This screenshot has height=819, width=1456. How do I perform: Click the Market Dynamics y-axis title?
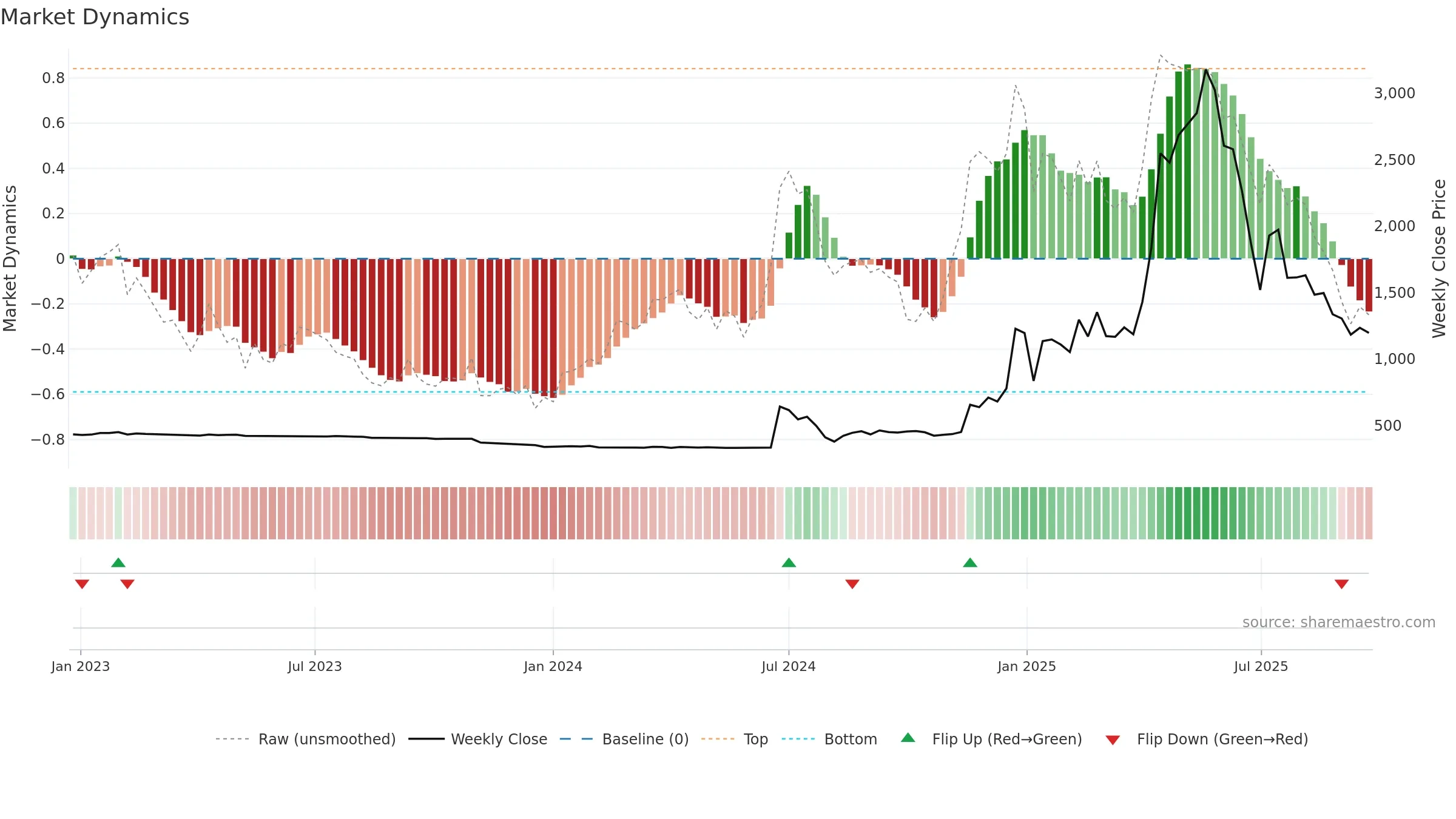pos(10,258)
